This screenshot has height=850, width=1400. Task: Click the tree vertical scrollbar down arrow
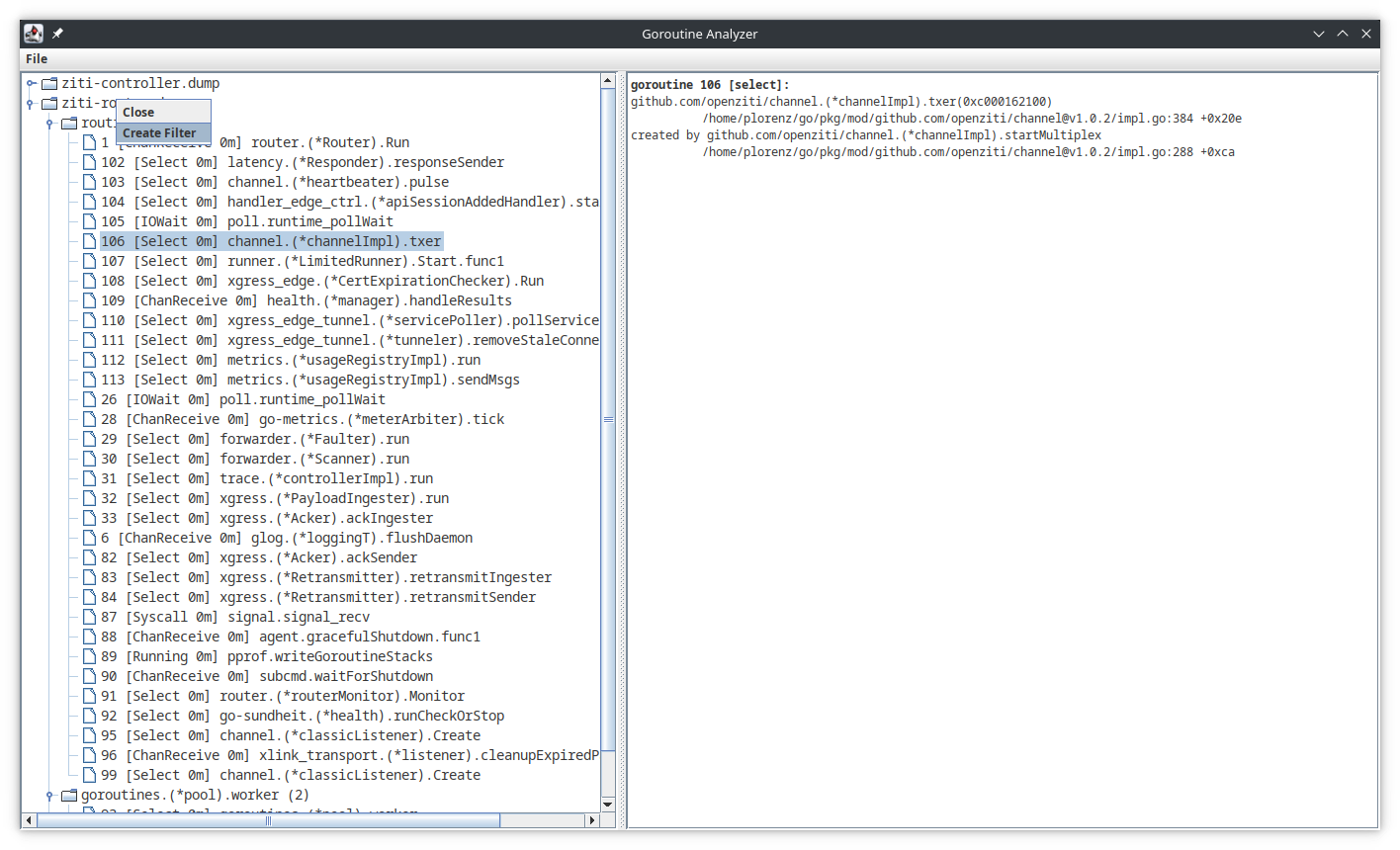pyautogui.click(x=608, y=805)
